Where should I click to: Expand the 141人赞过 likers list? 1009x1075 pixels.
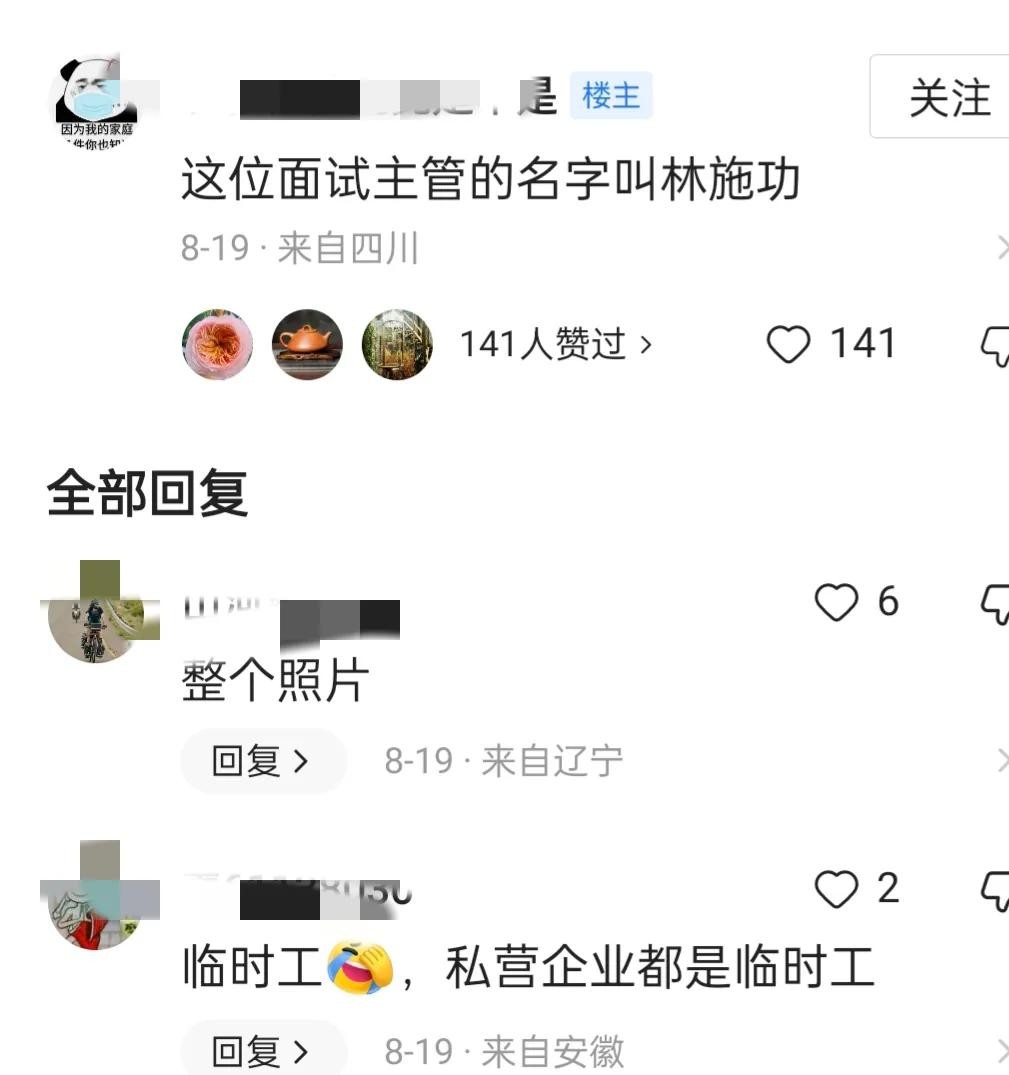(556, 343)
